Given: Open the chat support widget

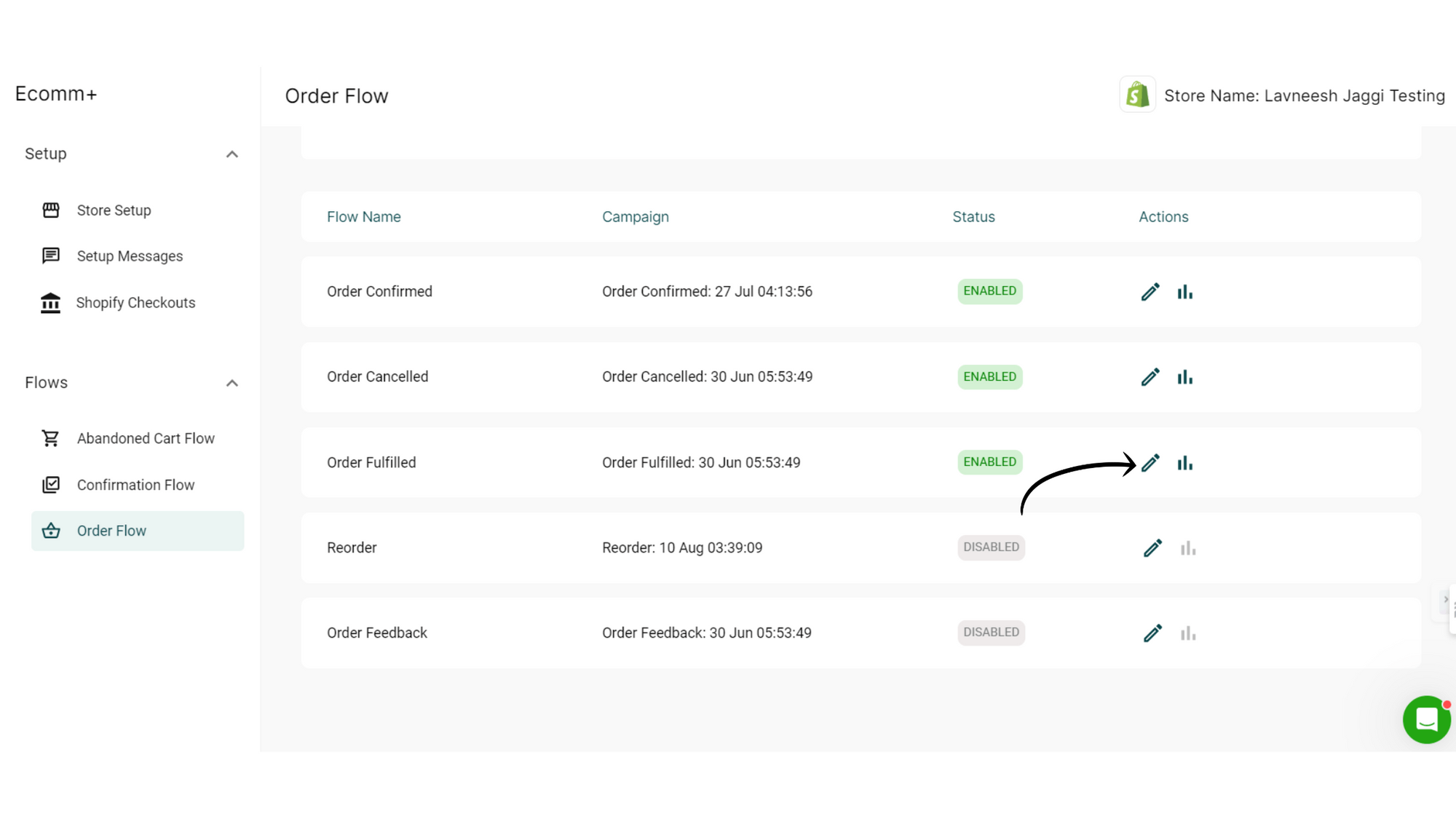Looking at the screenshot, I should (x=1426, y=720).
